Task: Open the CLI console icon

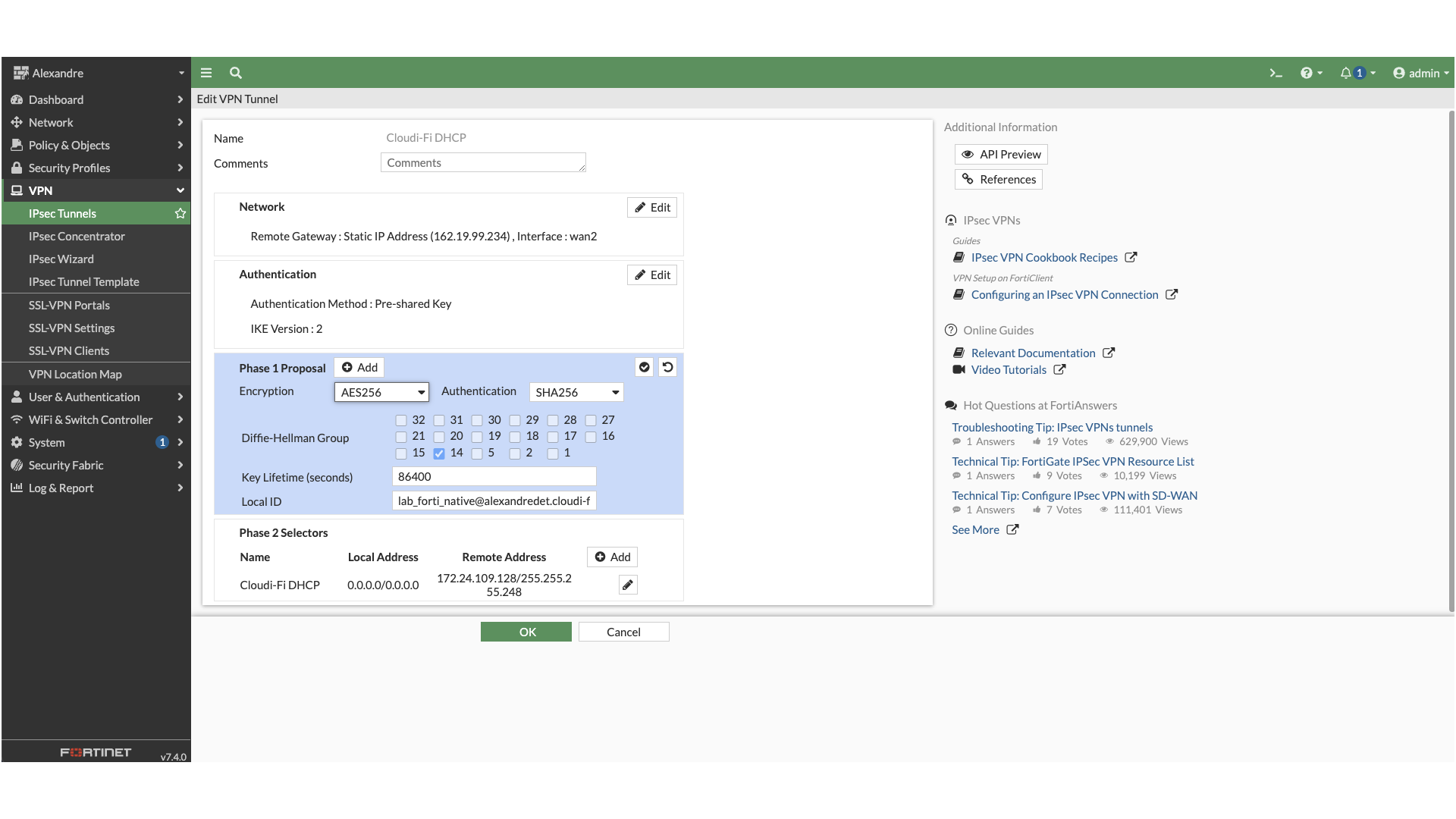Action: (1276, 74)
